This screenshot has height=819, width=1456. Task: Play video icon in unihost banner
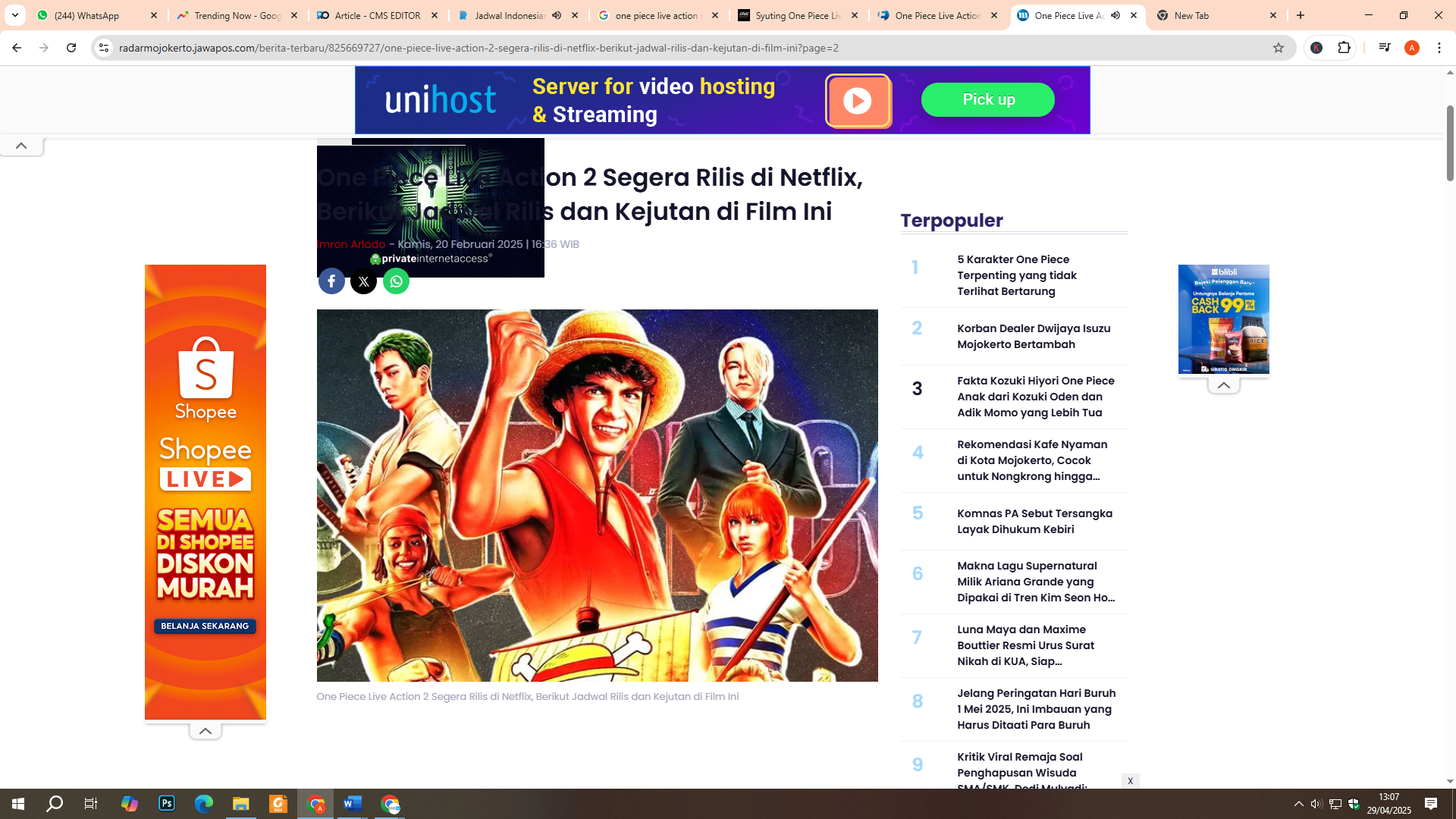tap(858, 101)
